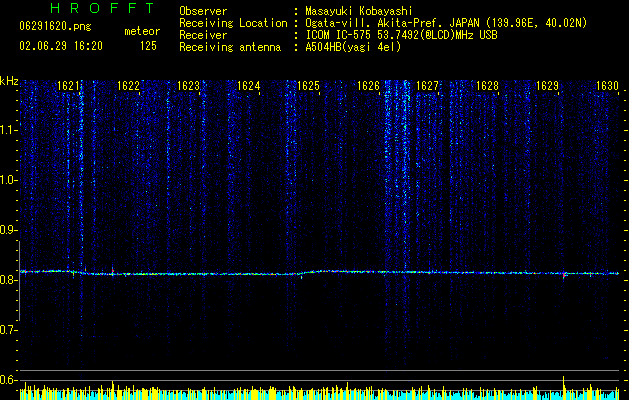Click the Observer label

click(203, 11)
